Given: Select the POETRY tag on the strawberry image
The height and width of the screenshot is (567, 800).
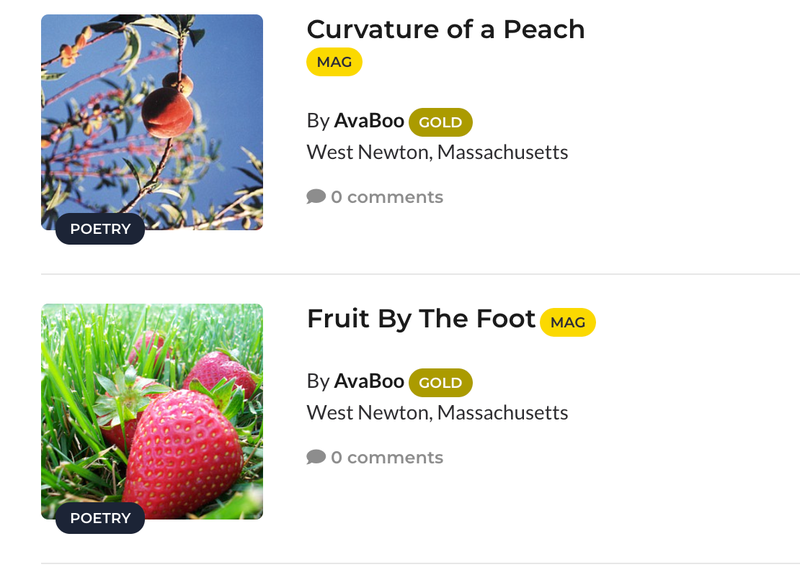Looking at the screenshot, I should (x=100, y=518).
